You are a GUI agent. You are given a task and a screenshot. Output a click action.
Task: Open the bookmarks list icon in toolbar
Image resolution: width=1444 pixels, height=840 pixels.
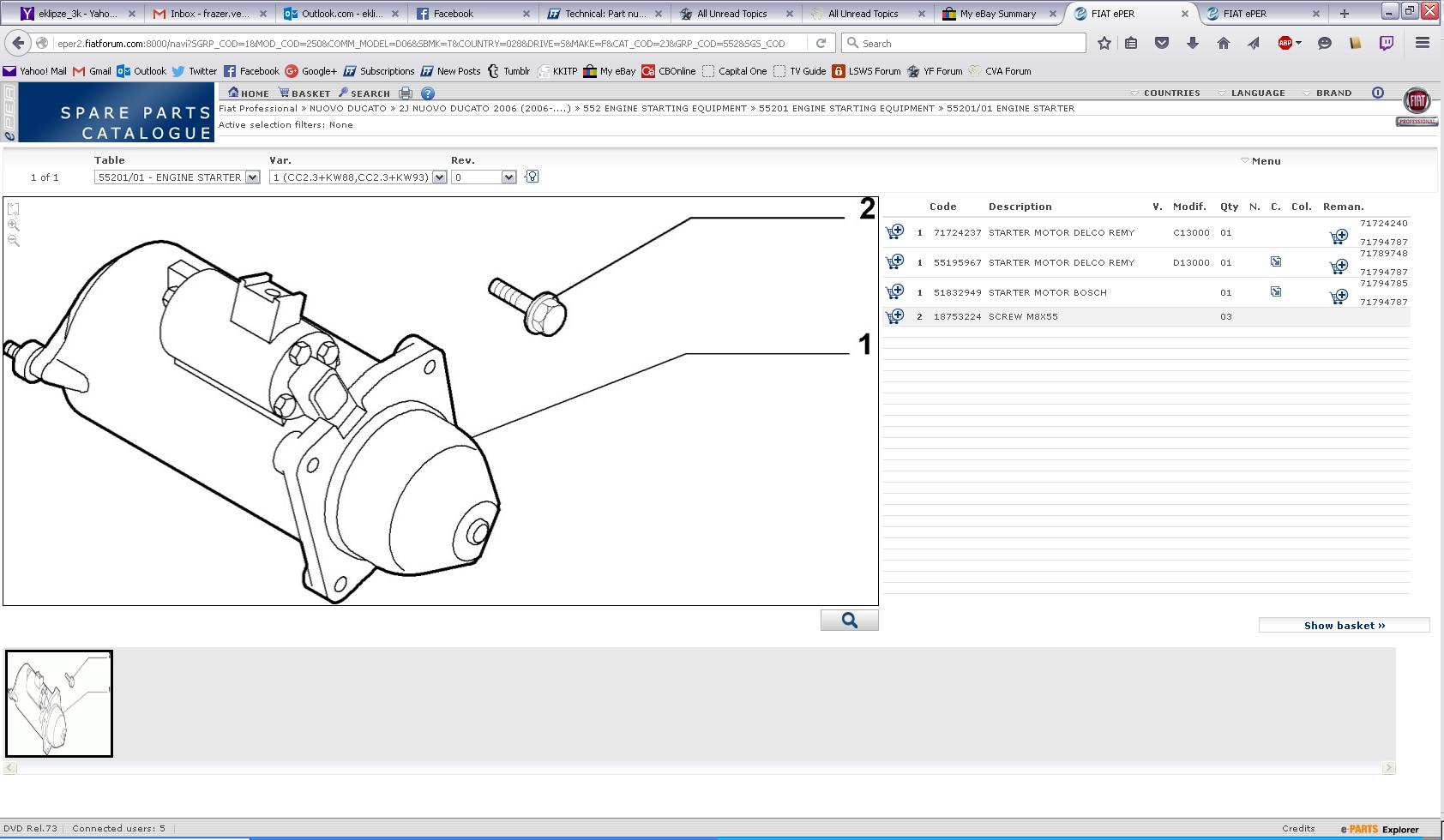1131,43
